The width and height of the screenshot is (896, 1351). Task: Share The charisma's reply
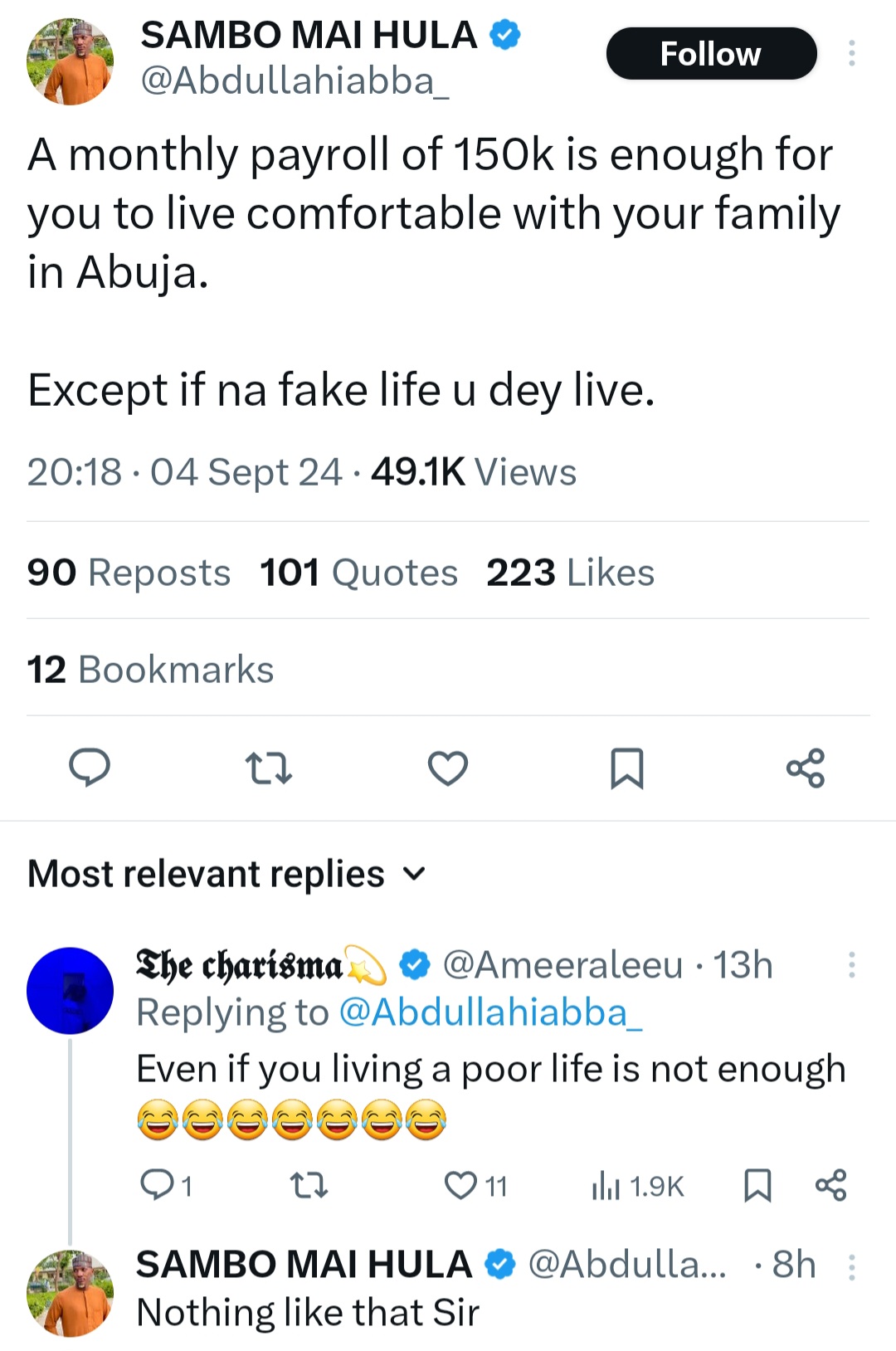pos(830,1186)
